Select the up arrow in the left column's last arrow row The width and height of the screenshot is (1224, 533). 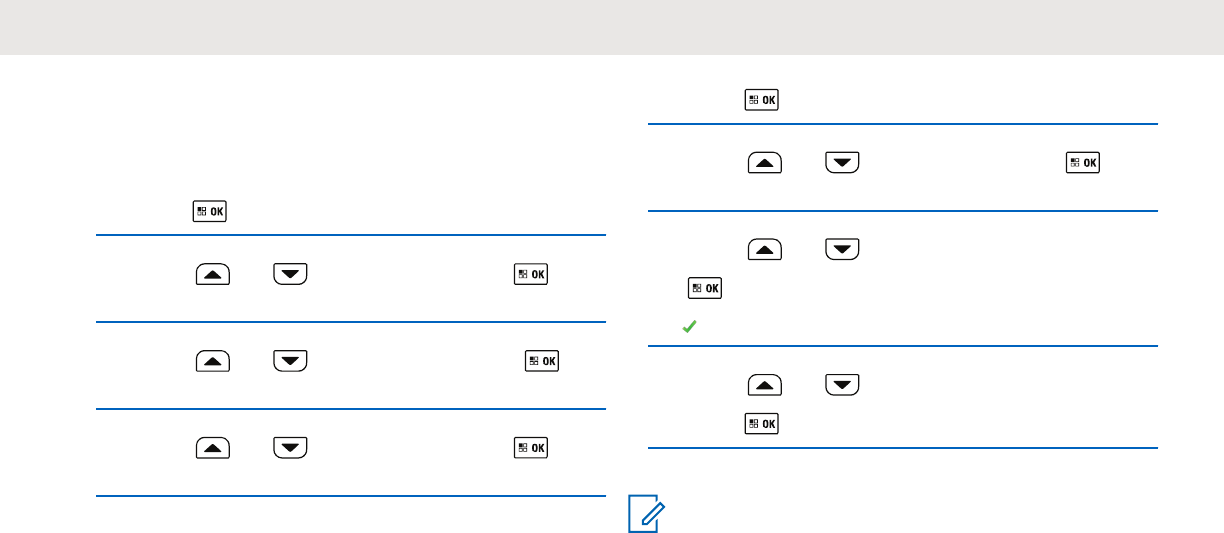(213, 447)
